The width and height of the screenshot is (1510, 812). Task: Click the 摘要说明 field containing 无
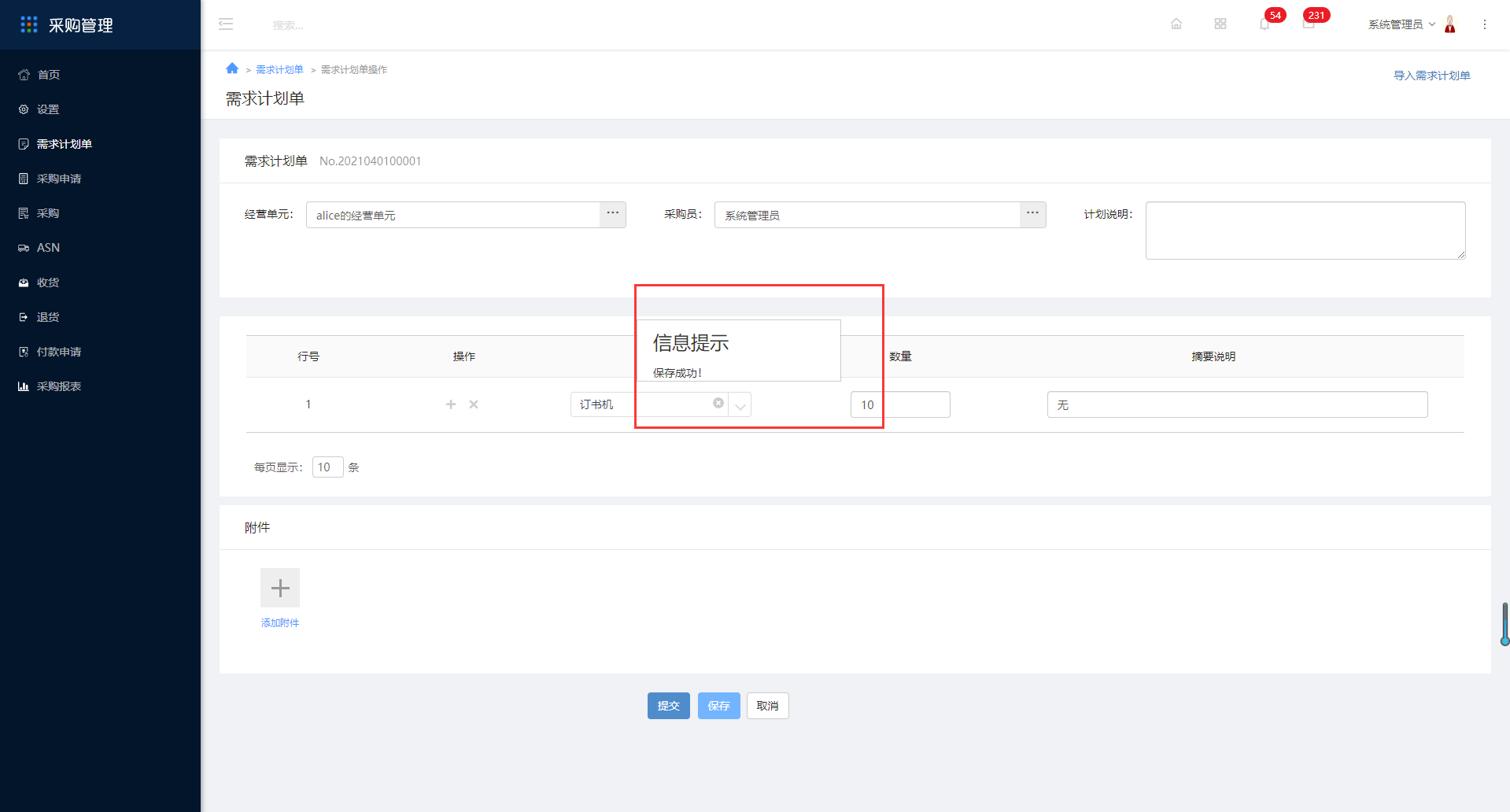[x=1237, y=404]
